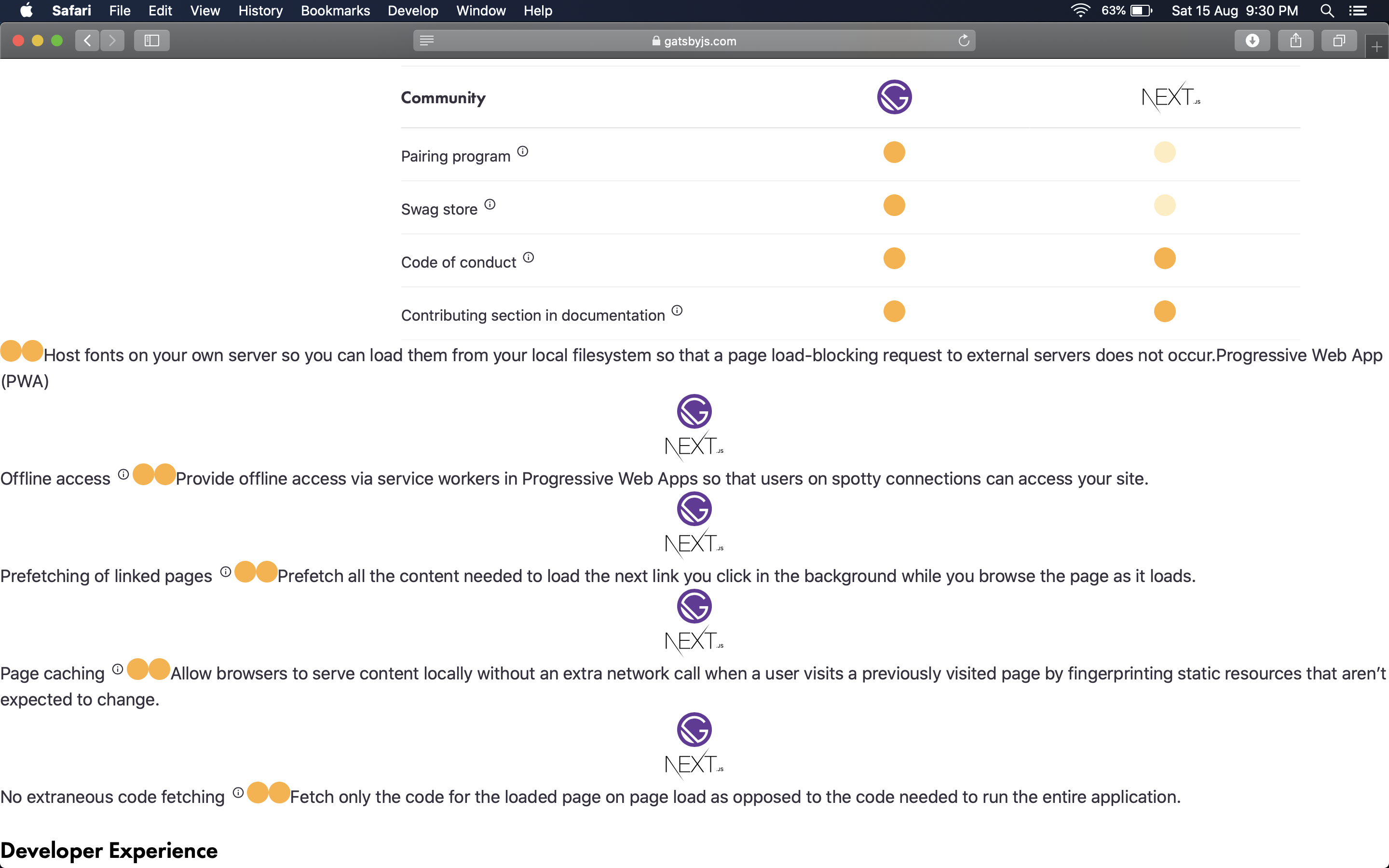1389x868 pixels.
Task: Open the Safari share sheet
Action: (x=1295, y=40)
